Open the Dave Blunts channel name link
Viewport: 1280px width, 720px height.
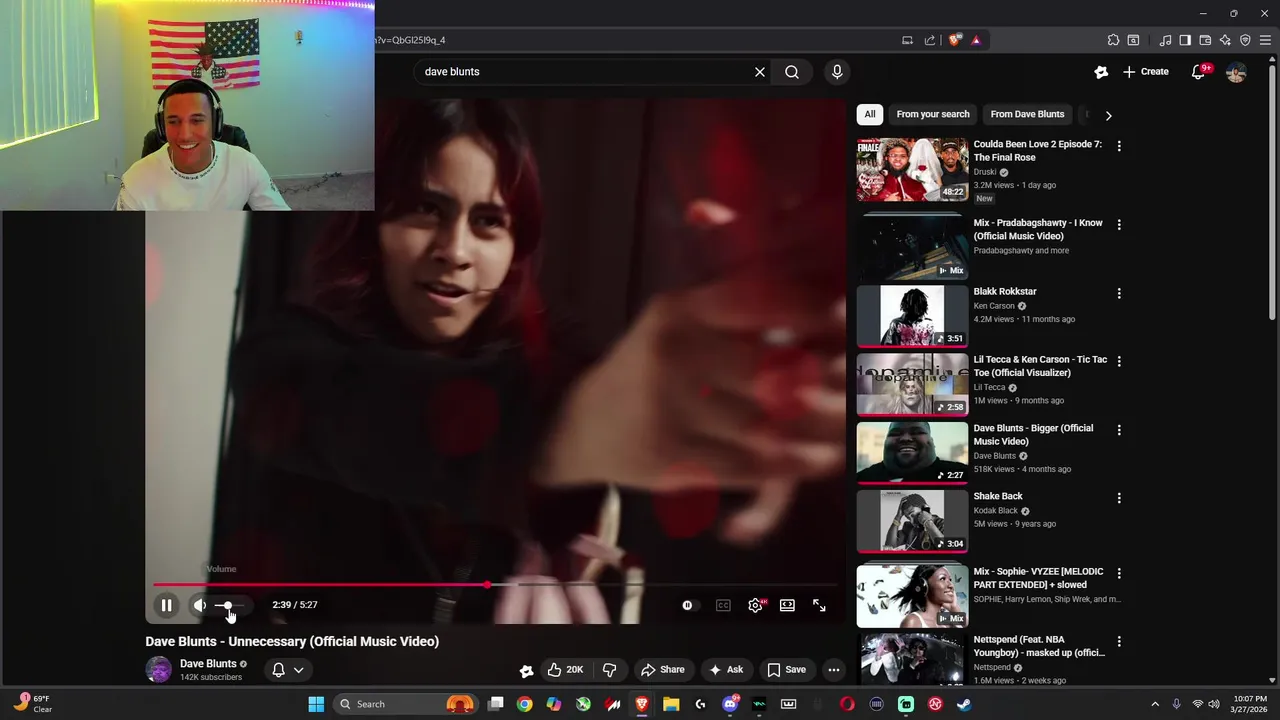(208, 664)
